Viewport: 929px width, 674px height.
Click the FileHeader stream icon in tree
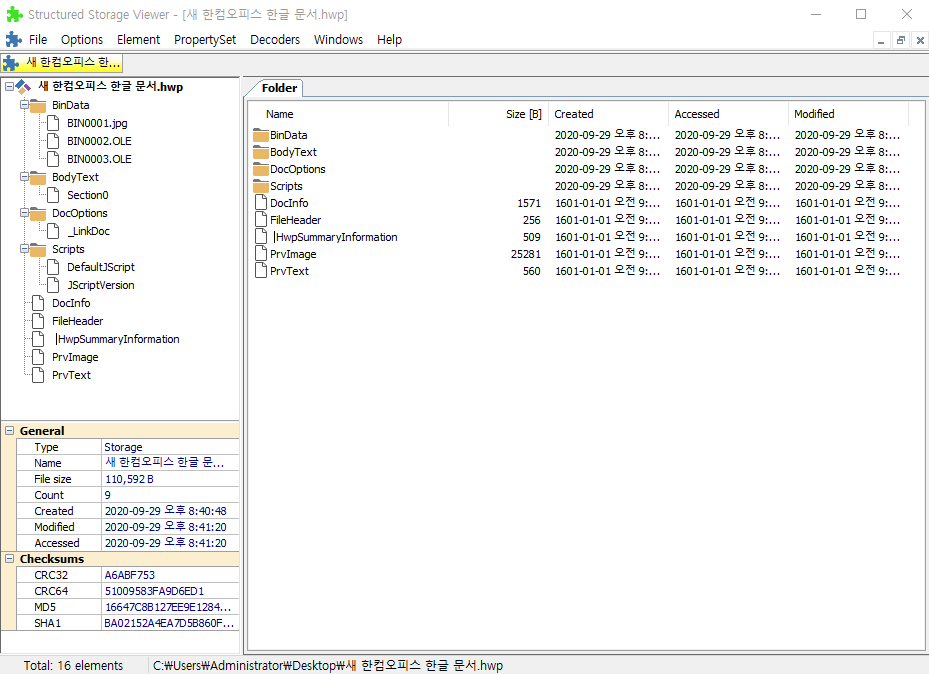(38, 321)
